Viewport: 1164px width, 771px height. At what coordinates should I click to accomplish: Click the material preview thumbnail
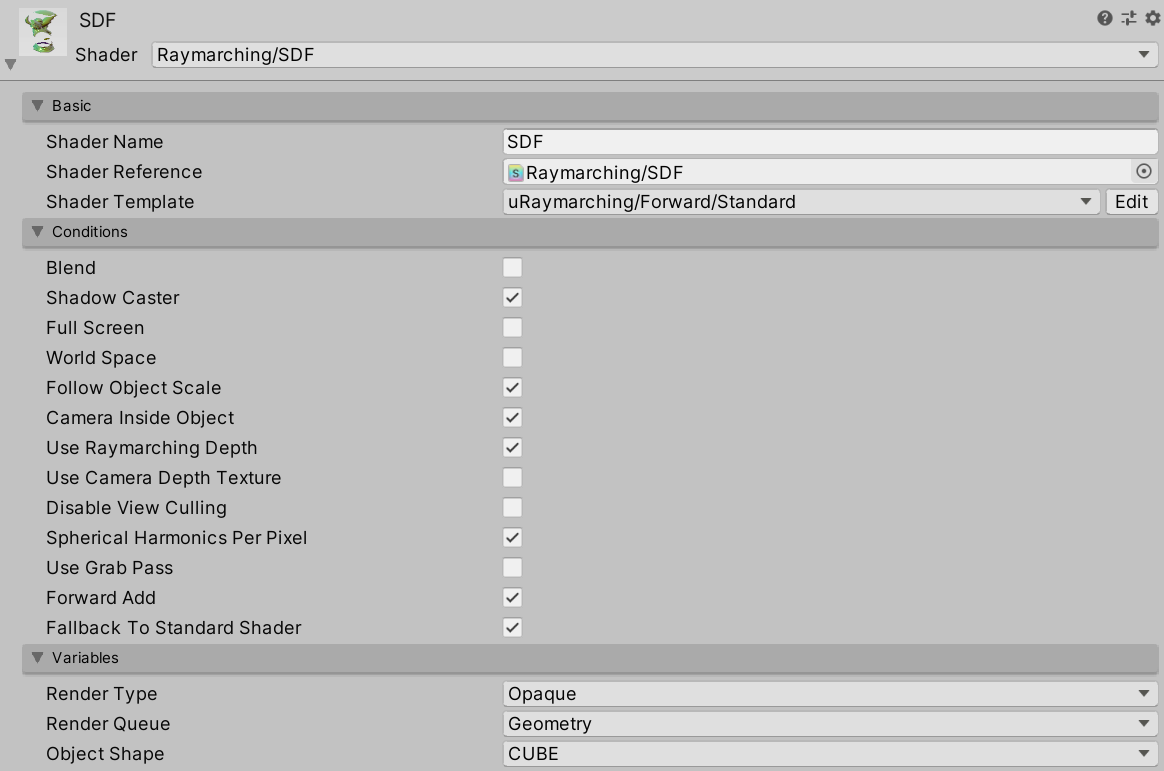[x=41, y=31]
